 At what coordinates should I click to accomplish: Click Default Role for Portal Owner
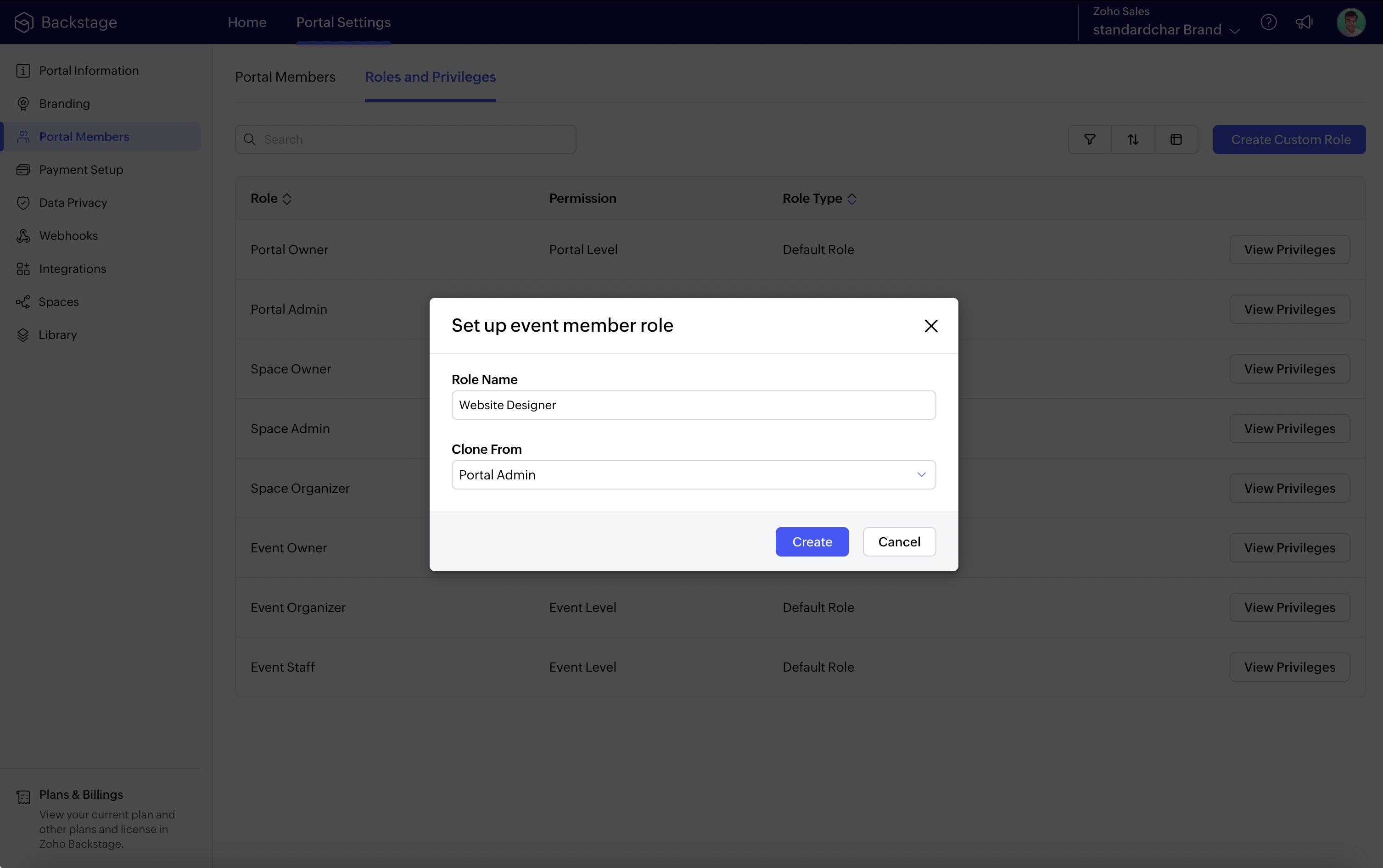tap(818, 250)
